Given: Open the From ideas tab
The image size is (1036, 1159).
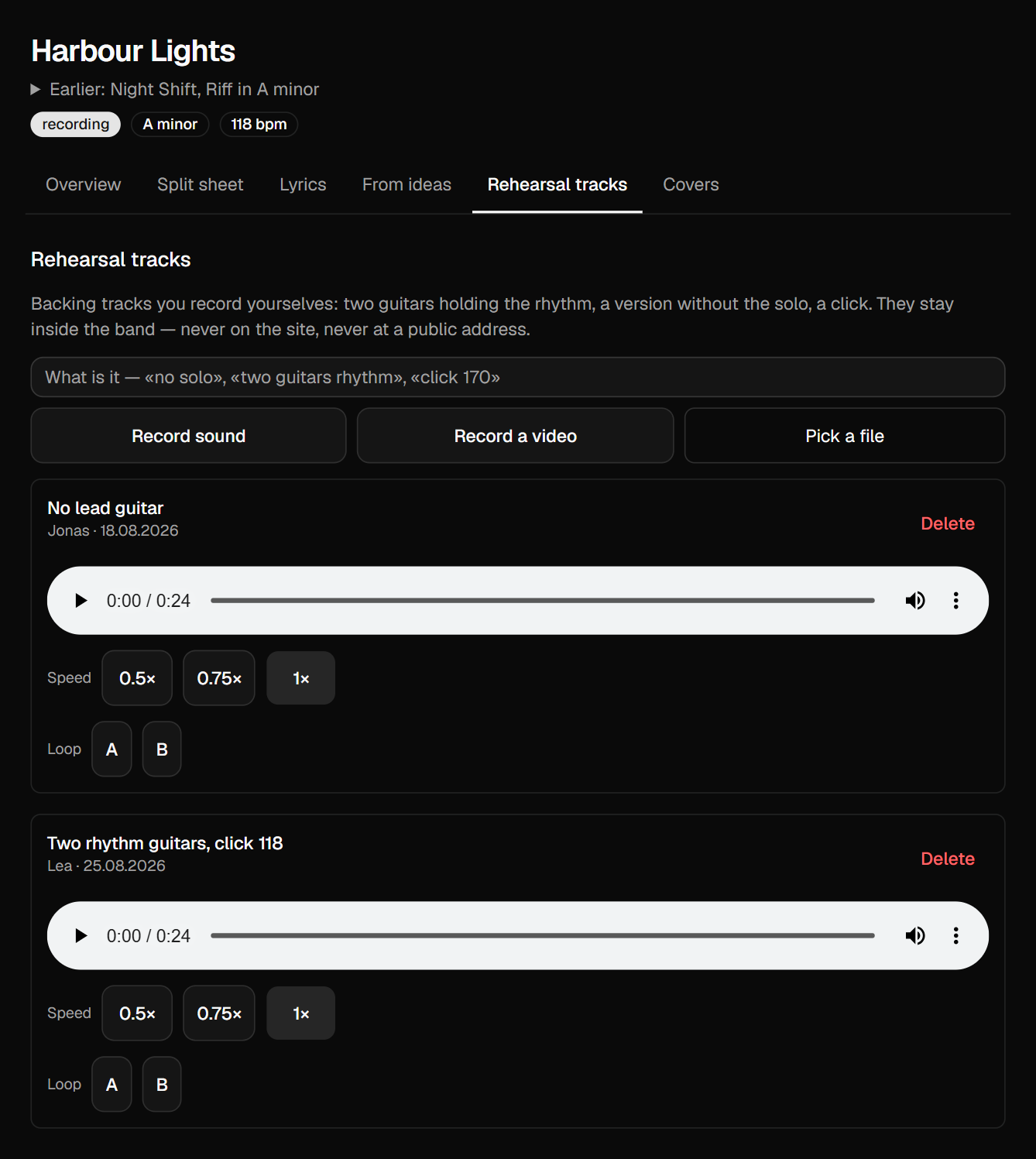Looking at the screenshot, I should pyautogui.click(x=407, y=185).
